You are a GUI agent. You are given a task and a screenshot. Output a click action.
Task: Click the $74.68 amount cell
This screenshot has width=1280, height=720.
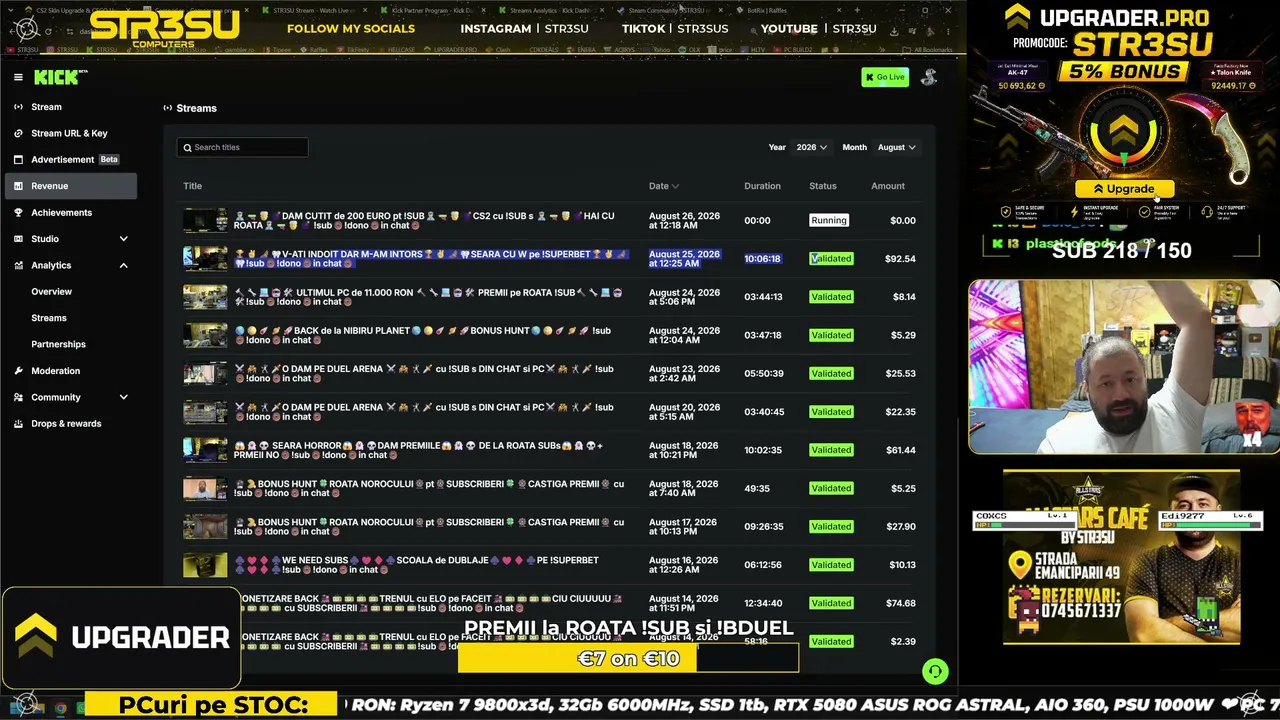coord(901,603)
